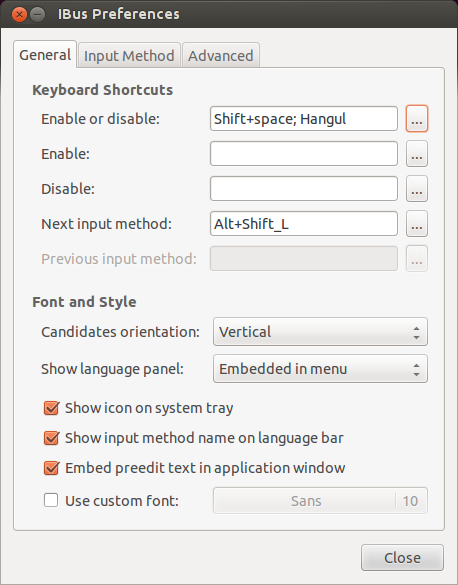Minimize the IBus Preferences window
The width and height of the screenshot is (458, 585).
38,15
